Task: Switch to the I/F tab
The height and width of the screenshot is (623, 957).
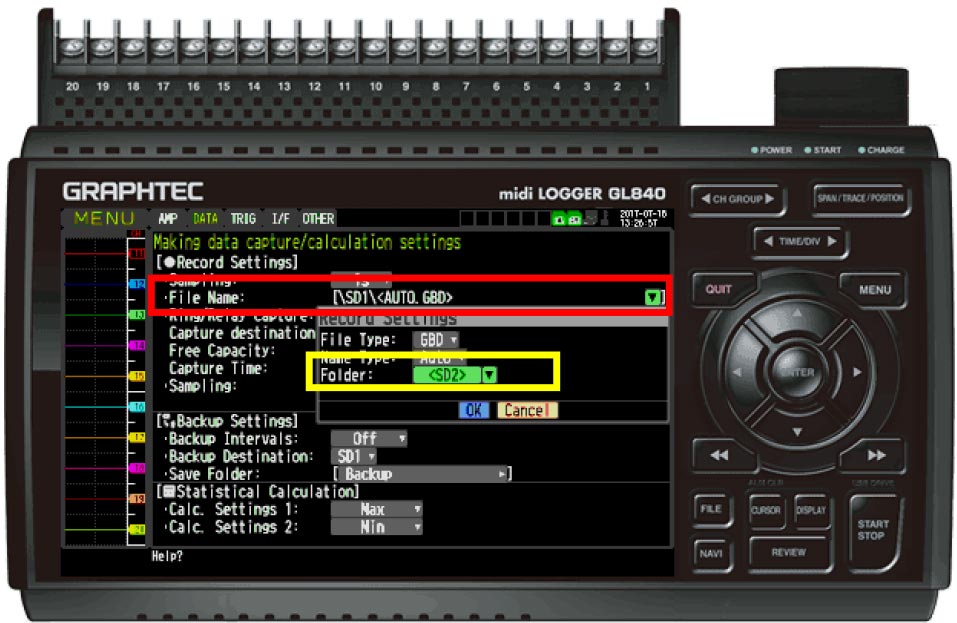Action: click(280, 218)
